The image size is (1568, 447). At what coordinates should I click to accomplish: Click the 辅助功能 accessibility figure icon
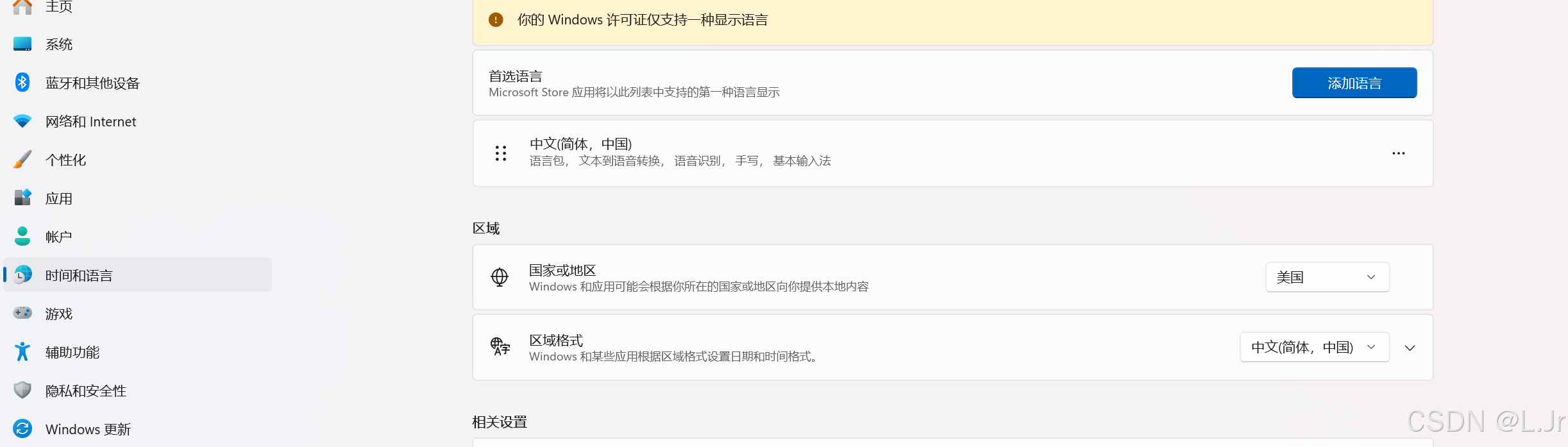tap(22, 351)
